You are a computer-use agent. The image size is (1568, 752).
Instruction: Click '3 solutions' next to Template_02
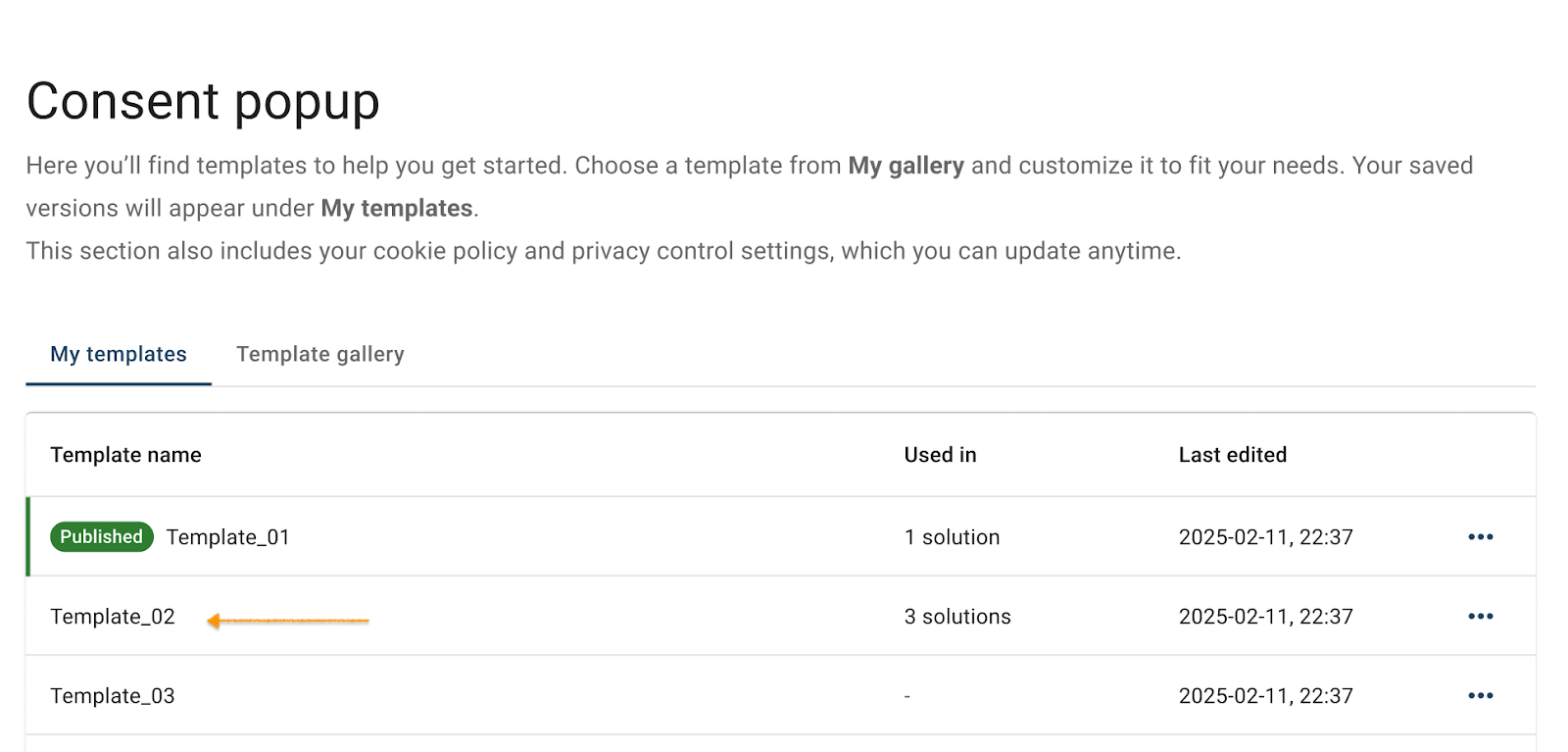tap(957, 616)
